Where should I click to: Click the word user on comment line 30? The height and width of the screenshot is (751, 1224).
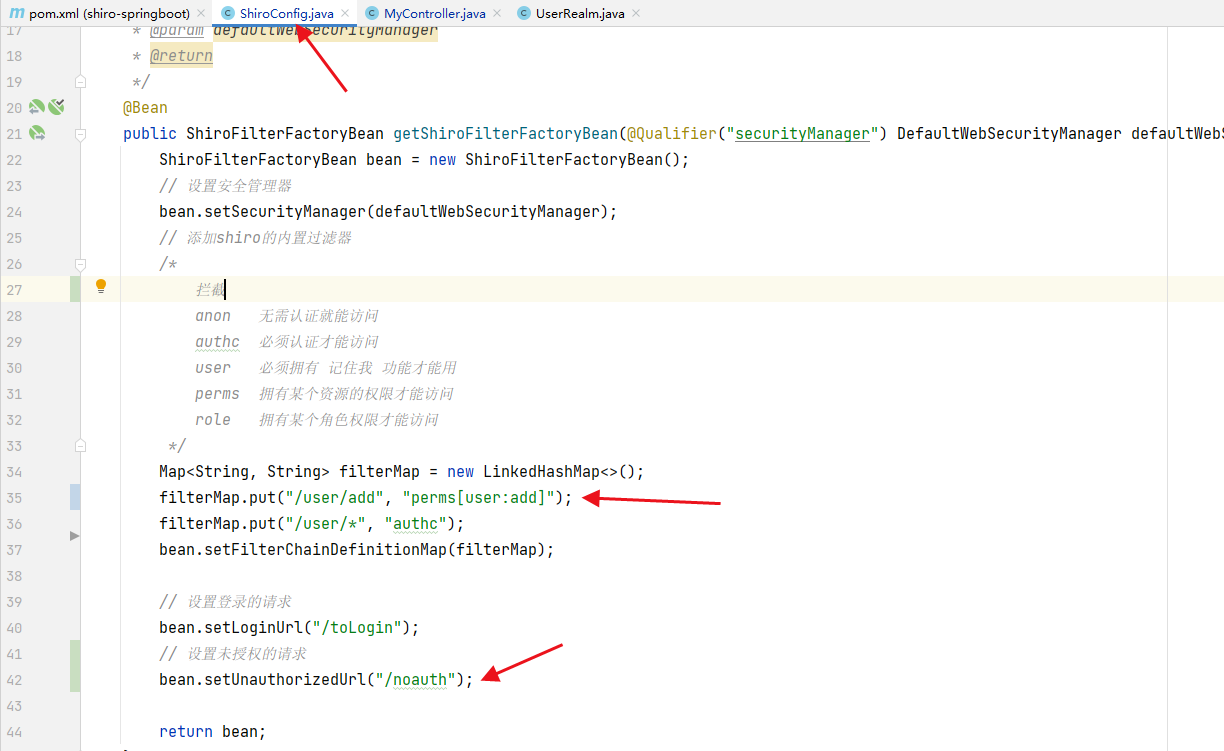pyautogui.click(x=213, y=368)
